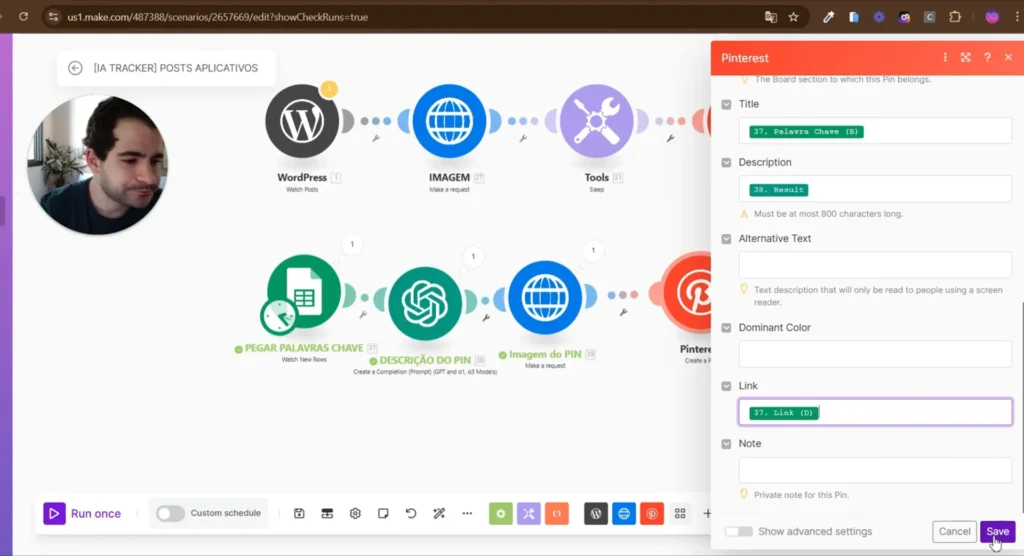Click the Alternative Text input field
1024x556 pixels.
coord(875,265)
